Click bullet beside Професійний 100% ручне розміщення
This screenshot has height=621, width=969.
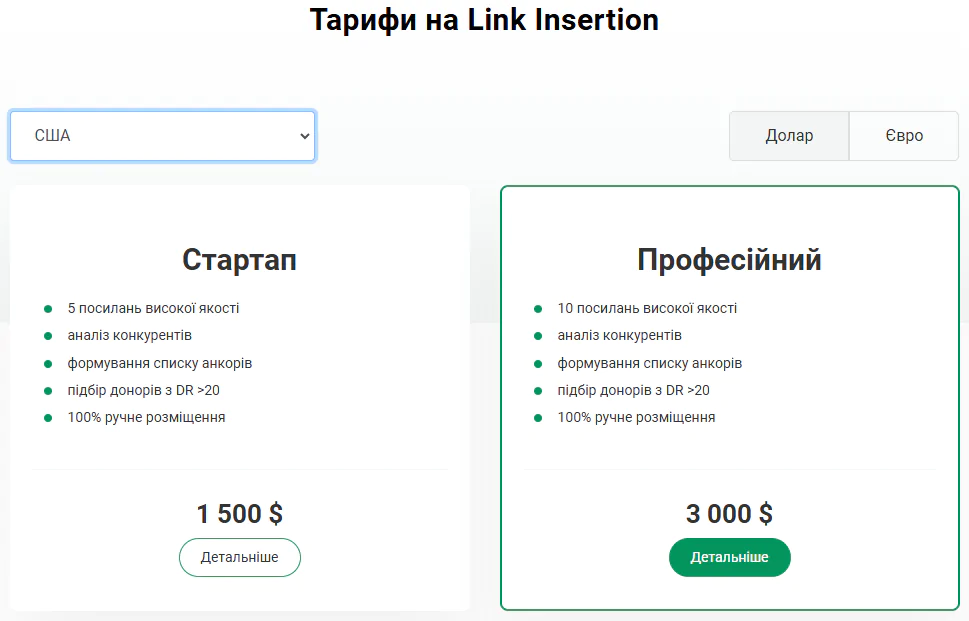[x=538, y=418]
